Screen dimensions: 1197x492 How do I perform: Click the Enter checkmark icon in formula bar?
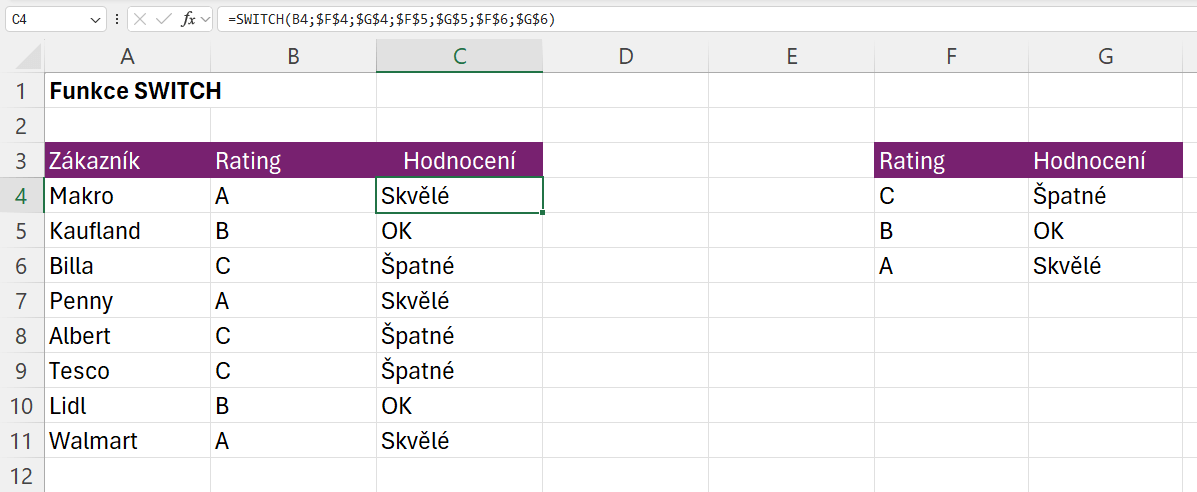163,20
